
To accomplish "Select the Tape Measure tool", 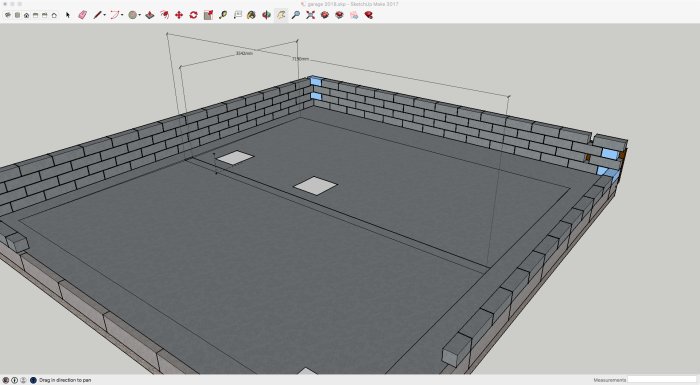I will tap(223, 15).
